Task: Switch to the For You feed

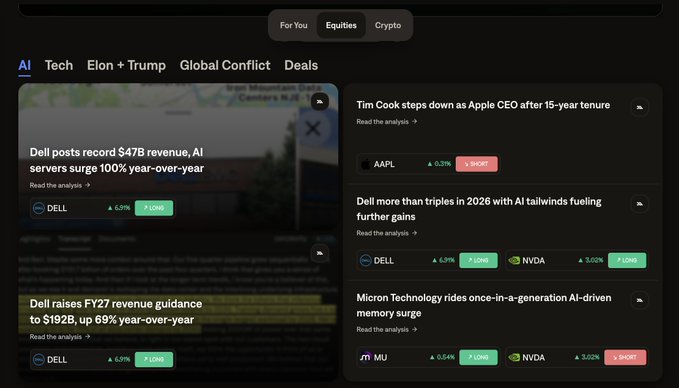Action: pos(294,26)
